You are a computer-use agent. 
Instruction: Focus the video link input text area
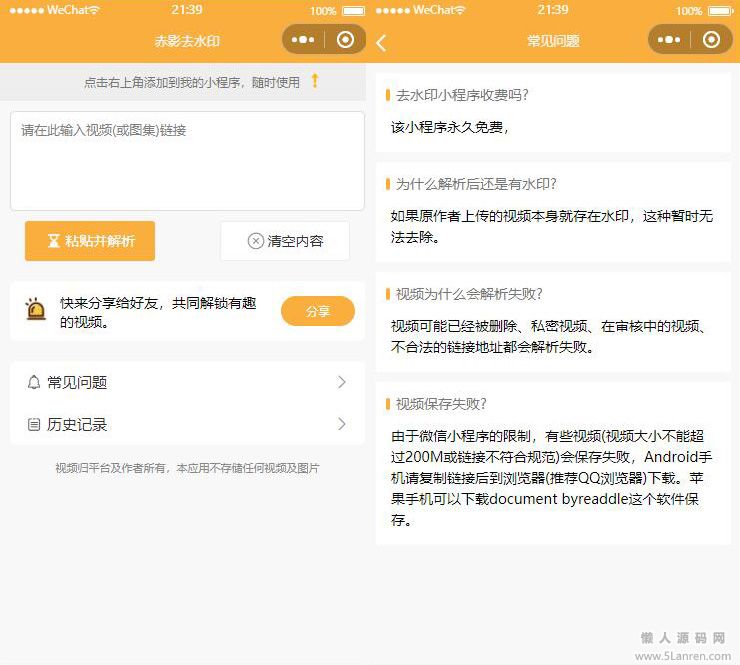187,160
